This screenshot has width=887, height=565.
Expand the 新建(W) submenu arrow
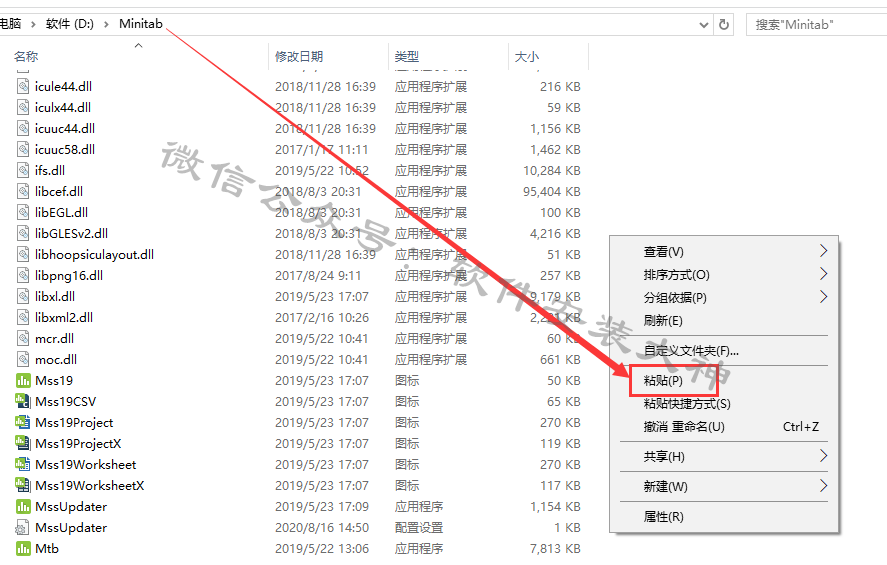pyautogui.click(x=824, y=486)
